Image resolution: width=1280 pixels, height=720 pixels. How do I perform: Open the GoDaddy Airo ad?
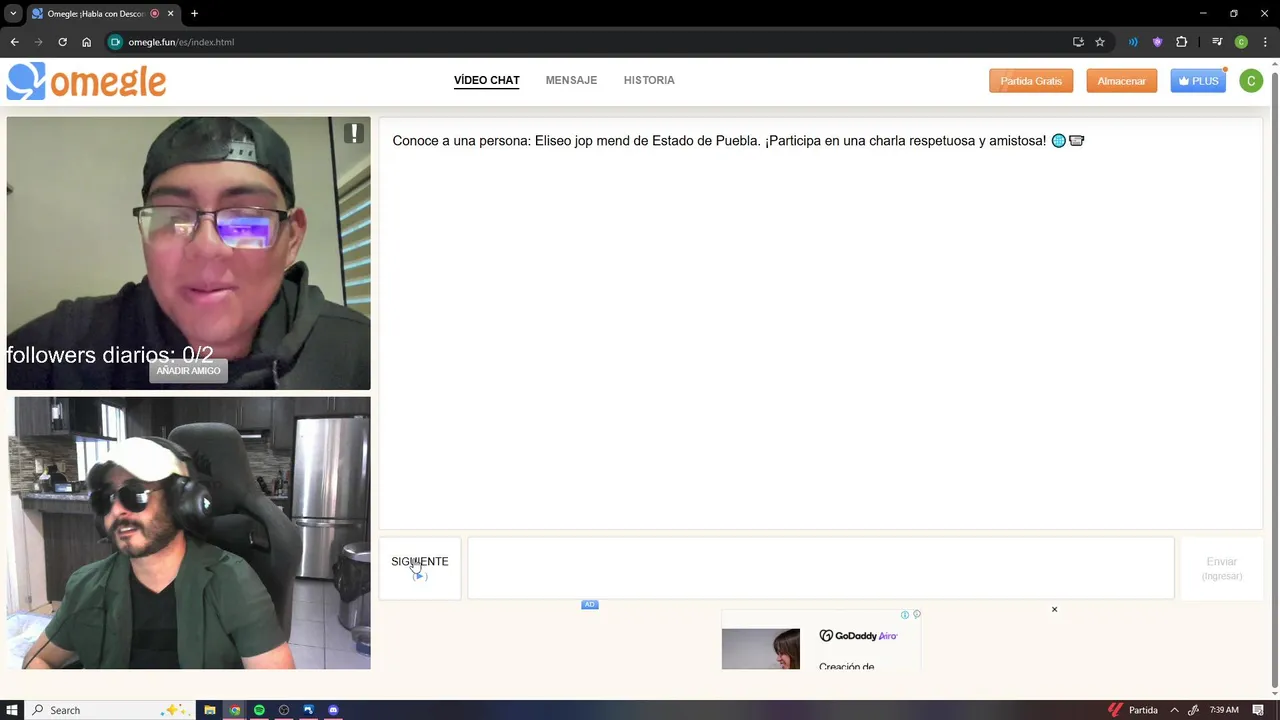point(821,641)
